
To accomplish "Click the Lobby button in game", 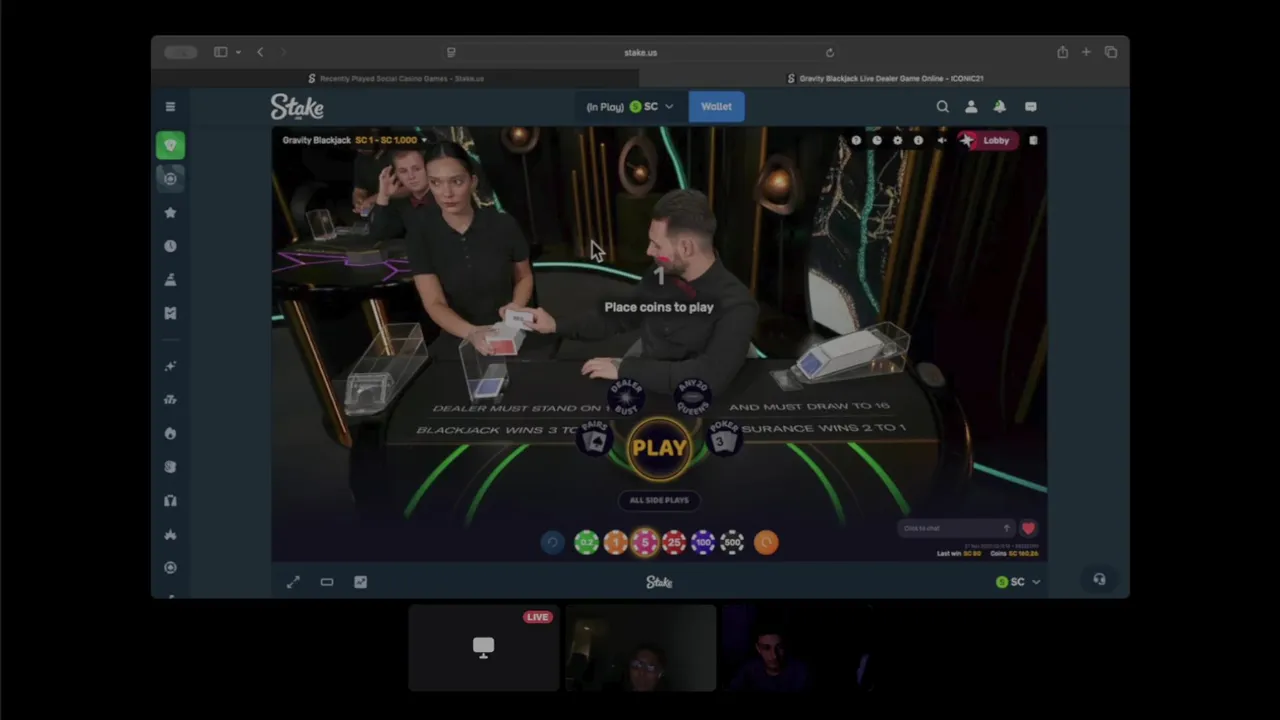I will click(x=988, y=141).
